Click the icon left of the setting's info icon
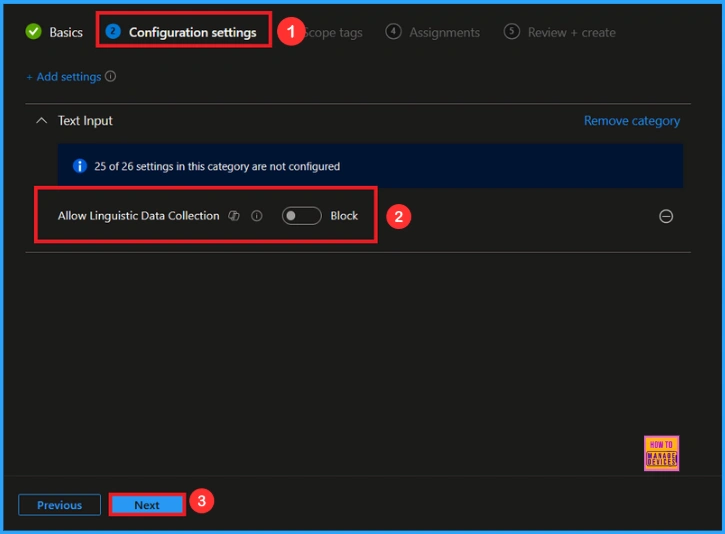 click(x=234, y=216)
